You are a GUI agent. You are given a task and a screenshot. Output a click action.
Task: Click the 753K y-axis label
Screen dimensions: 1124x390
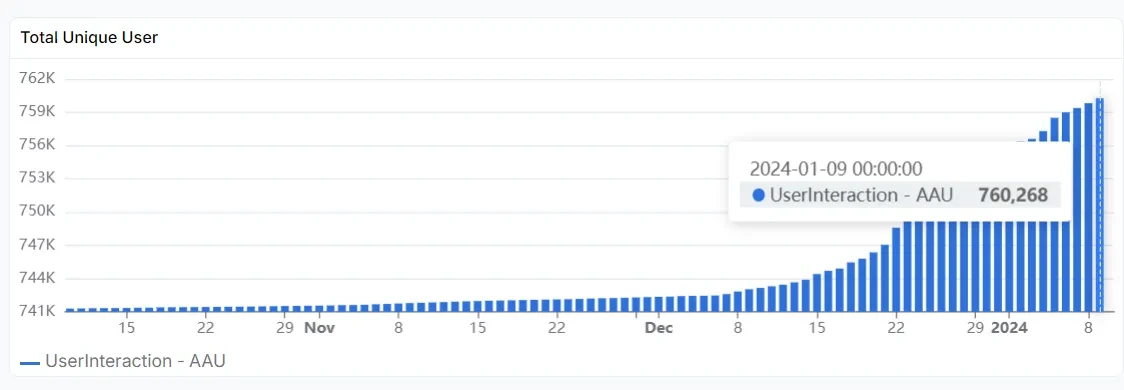(x=38, y=178)
